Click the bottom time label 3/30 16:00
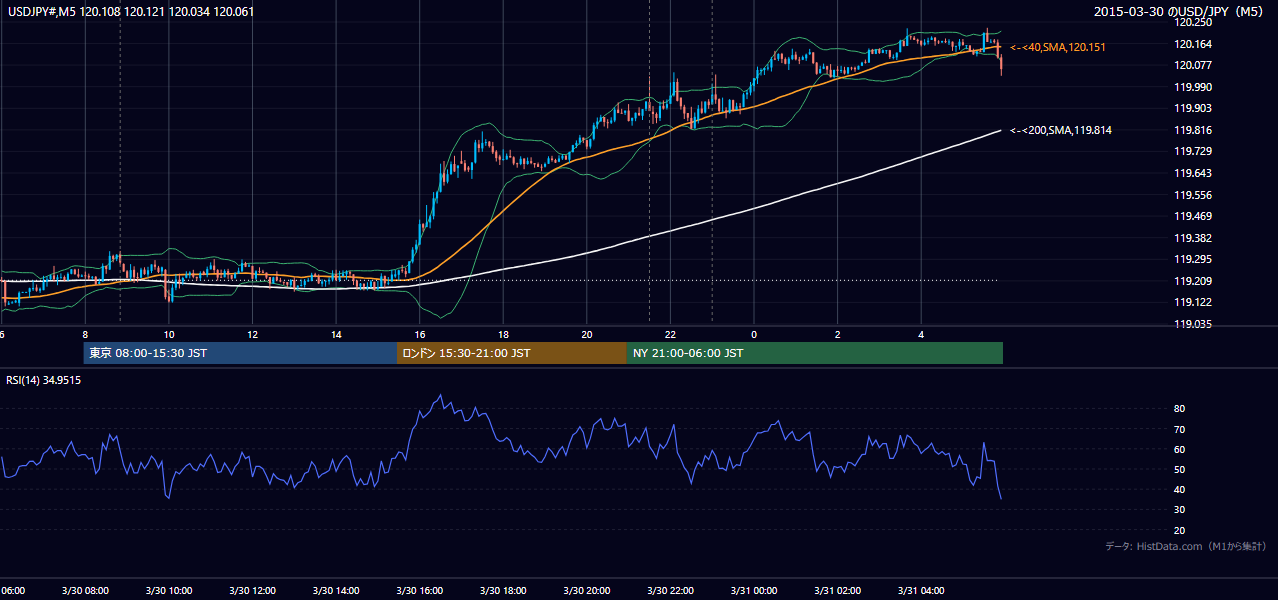The width and height of the screenshot is (1278, 600). coord(419,590)
